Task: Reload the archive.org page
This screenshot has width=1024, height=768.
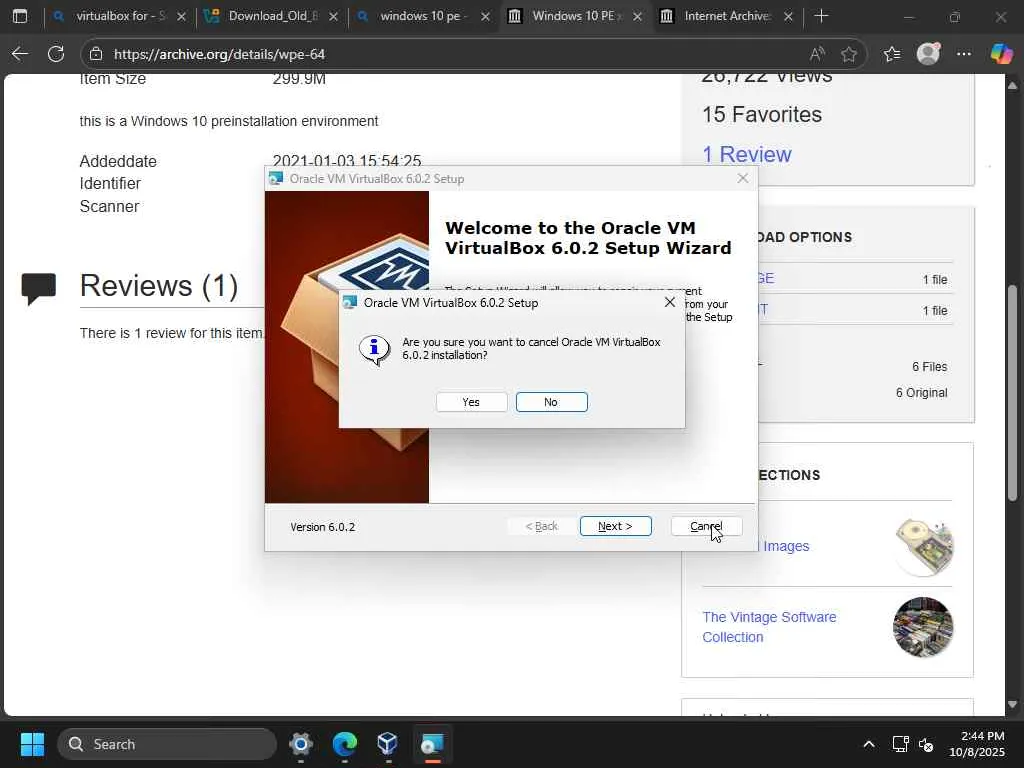Action: click(x=56, y=54)
